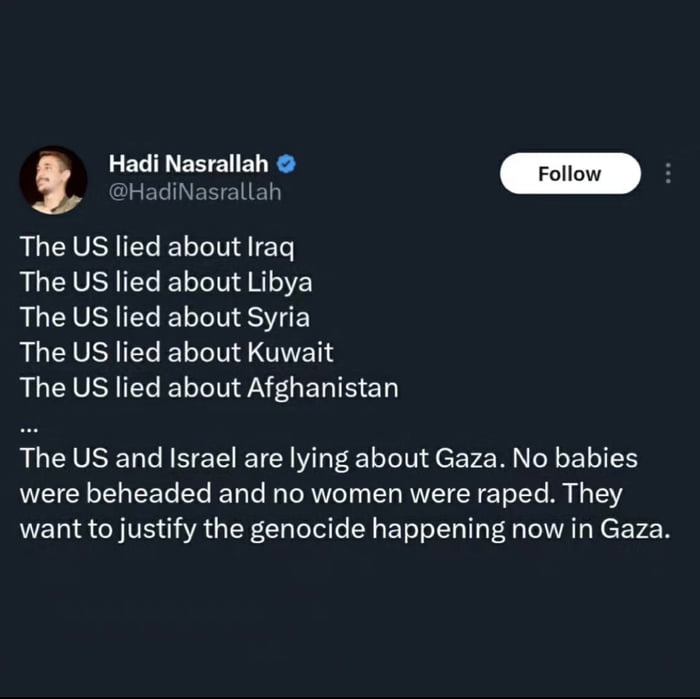Click the final word "Gaza." ending the tweet
The width and height of the screenshot is (700, 699).
[x=635, y=528]
